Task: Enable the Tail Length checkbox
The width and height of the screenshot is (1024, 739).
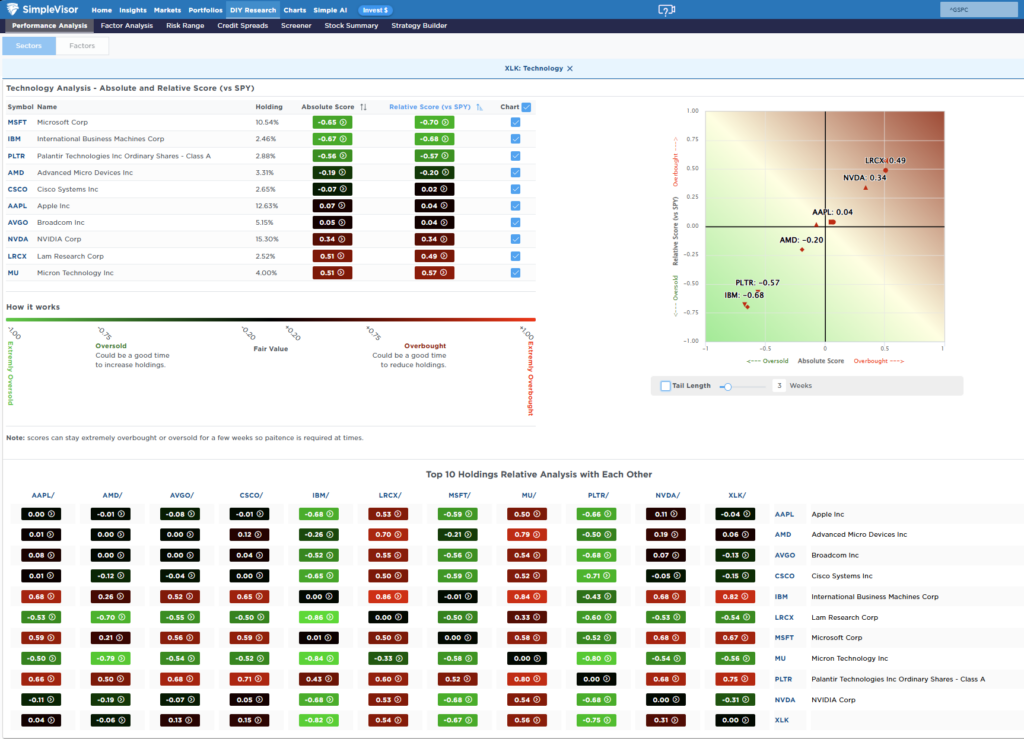Action: [x=666, y=386]
